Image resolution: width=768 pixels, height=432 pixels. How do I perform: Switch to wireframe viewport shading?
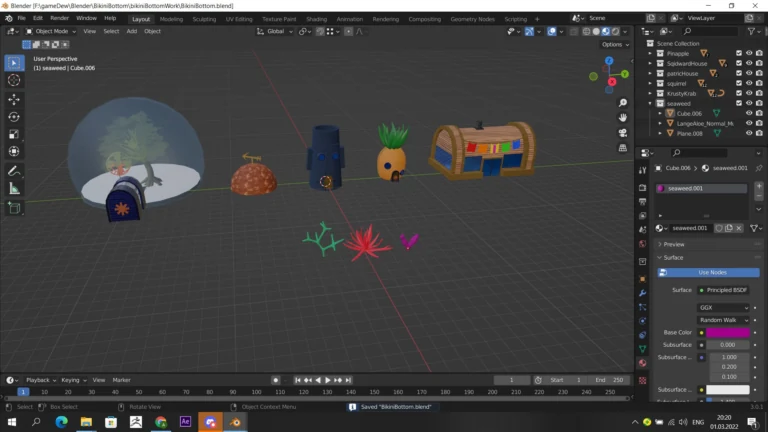click(586, 31)
